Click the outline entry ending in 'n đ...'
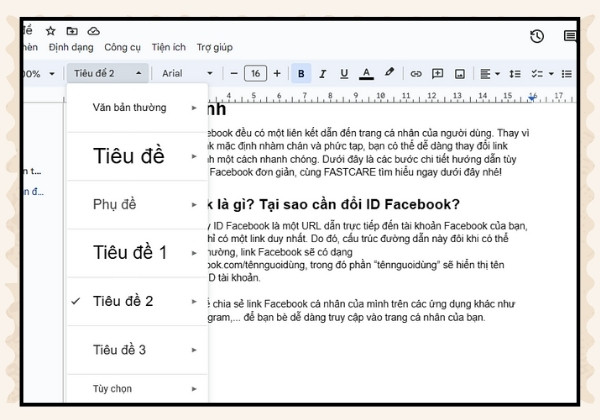600x420 pixels. (33, 192)
